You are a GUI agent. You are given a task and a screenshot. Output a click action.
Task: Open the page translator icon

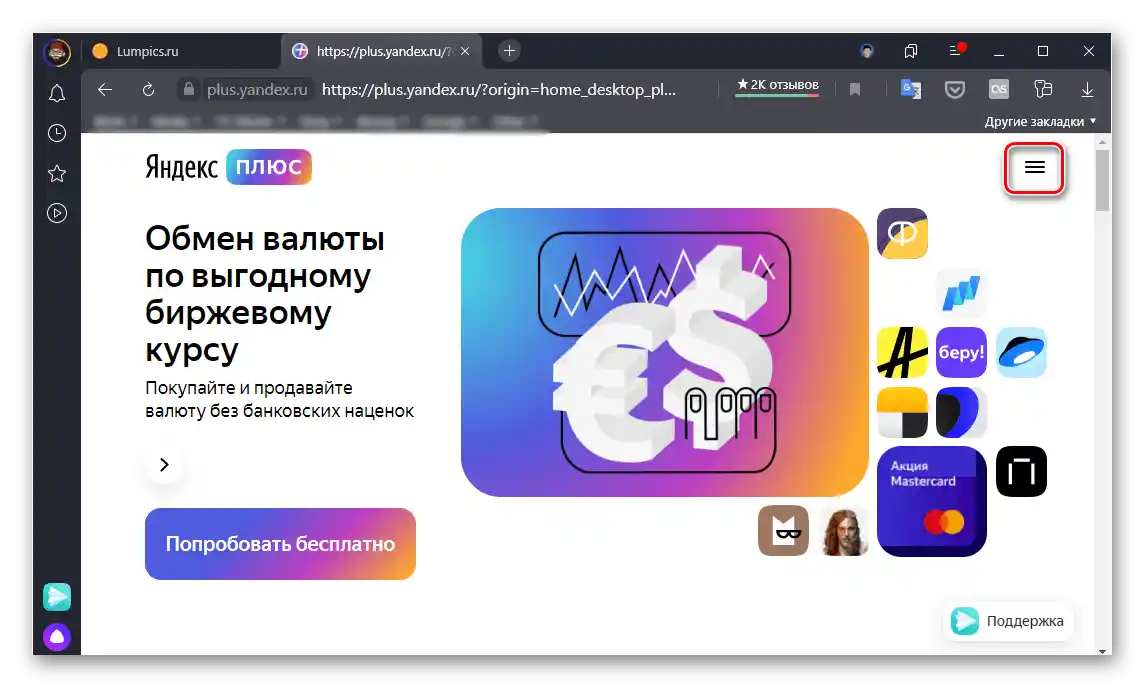point(911,89)
